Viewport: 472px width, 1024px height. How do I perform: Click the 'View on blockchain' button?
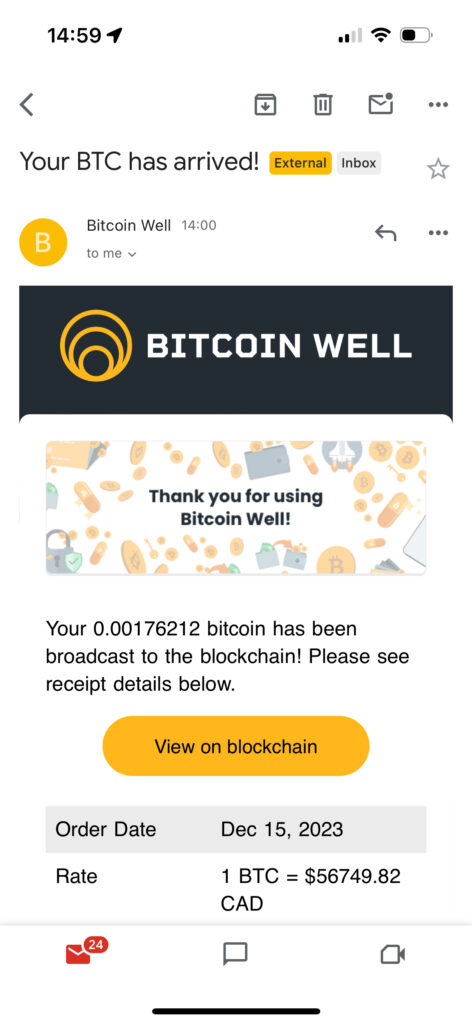pos(236,746)
